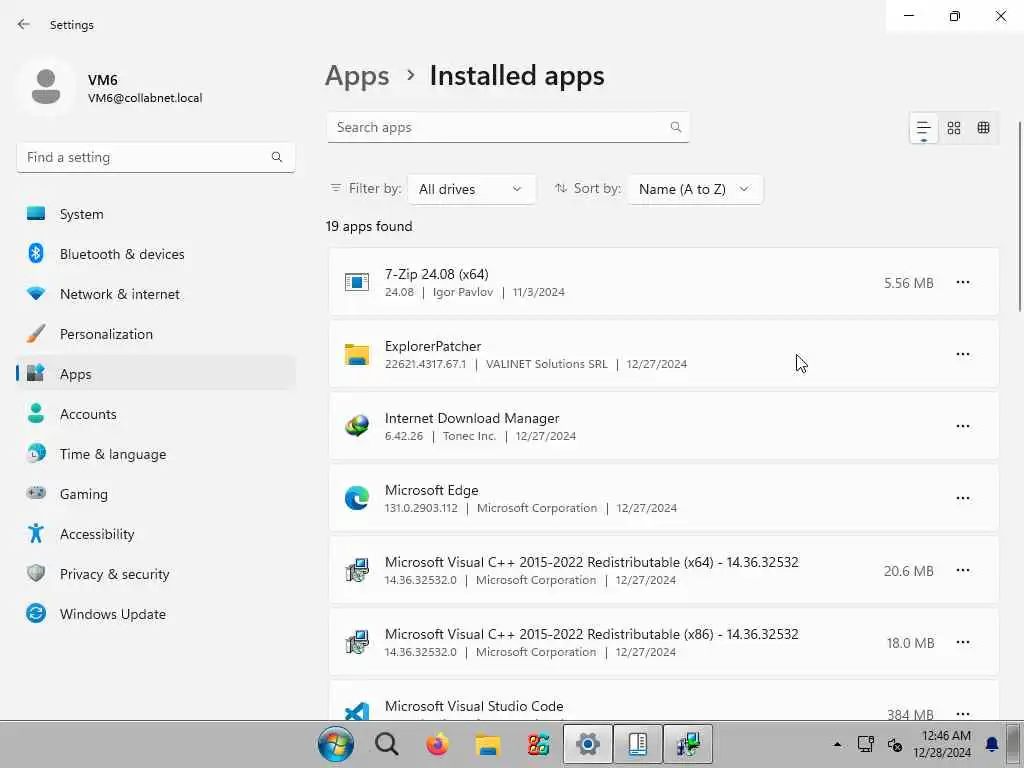The image size is (1024, 768).
Task: Click the Internet Download Manager globe icon
Action: pyautogui.click(x=357, y=426)
